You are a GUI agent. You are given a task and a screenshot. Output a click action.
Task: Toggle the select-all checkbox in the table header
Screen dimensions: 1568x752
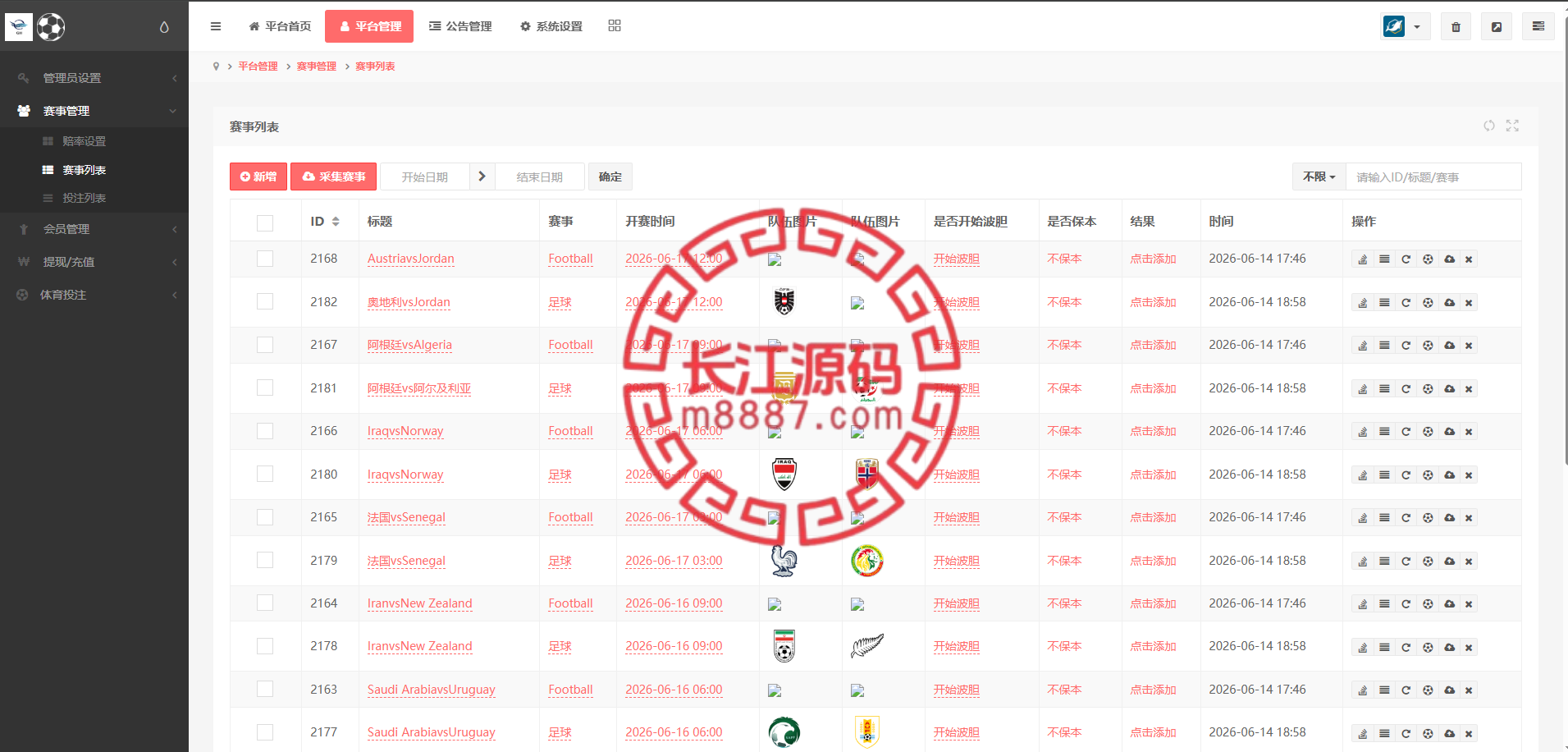click(x=265, y=222)
